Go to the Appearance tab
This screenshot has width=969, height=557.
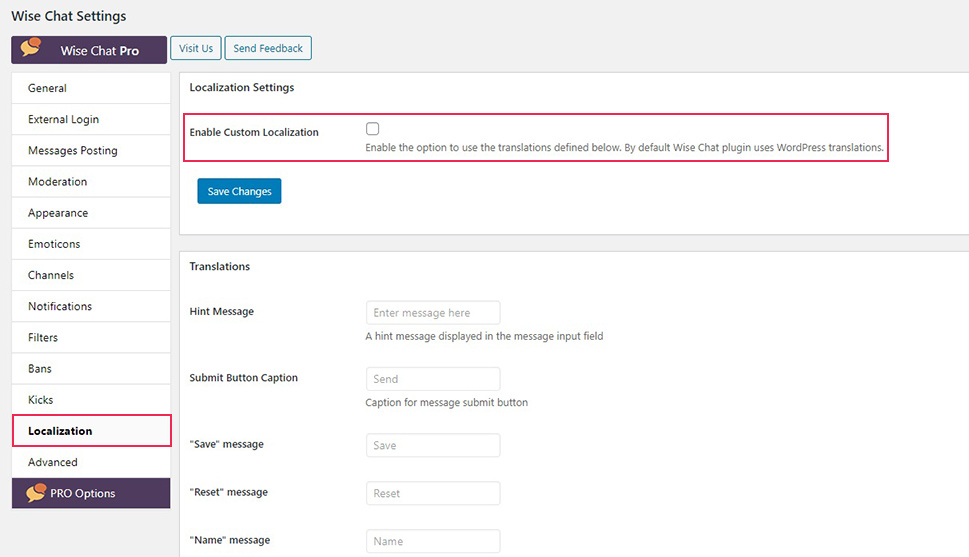91,213
